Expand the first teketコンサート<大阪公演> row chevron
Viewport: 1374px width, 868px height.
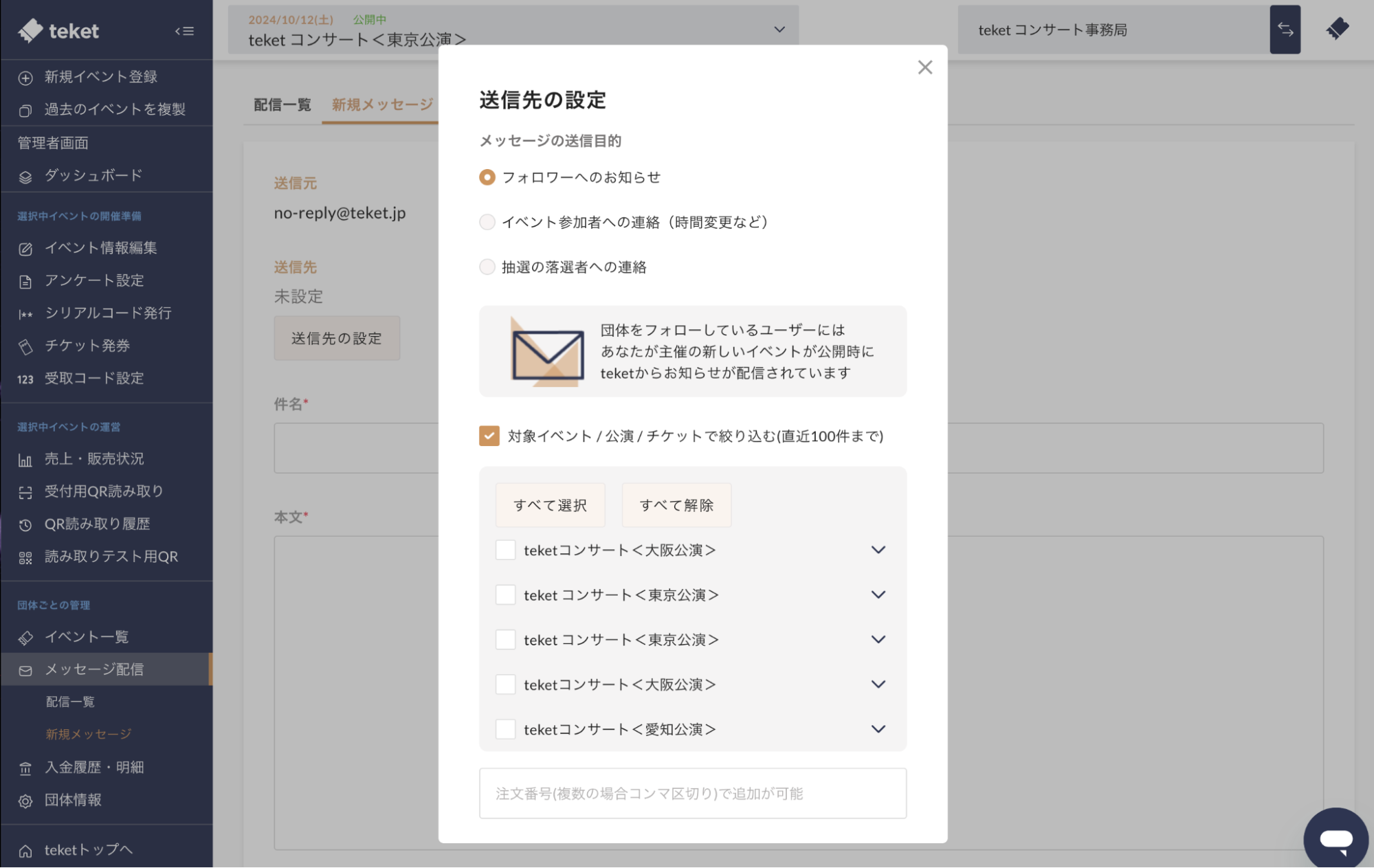pos(878,550)
